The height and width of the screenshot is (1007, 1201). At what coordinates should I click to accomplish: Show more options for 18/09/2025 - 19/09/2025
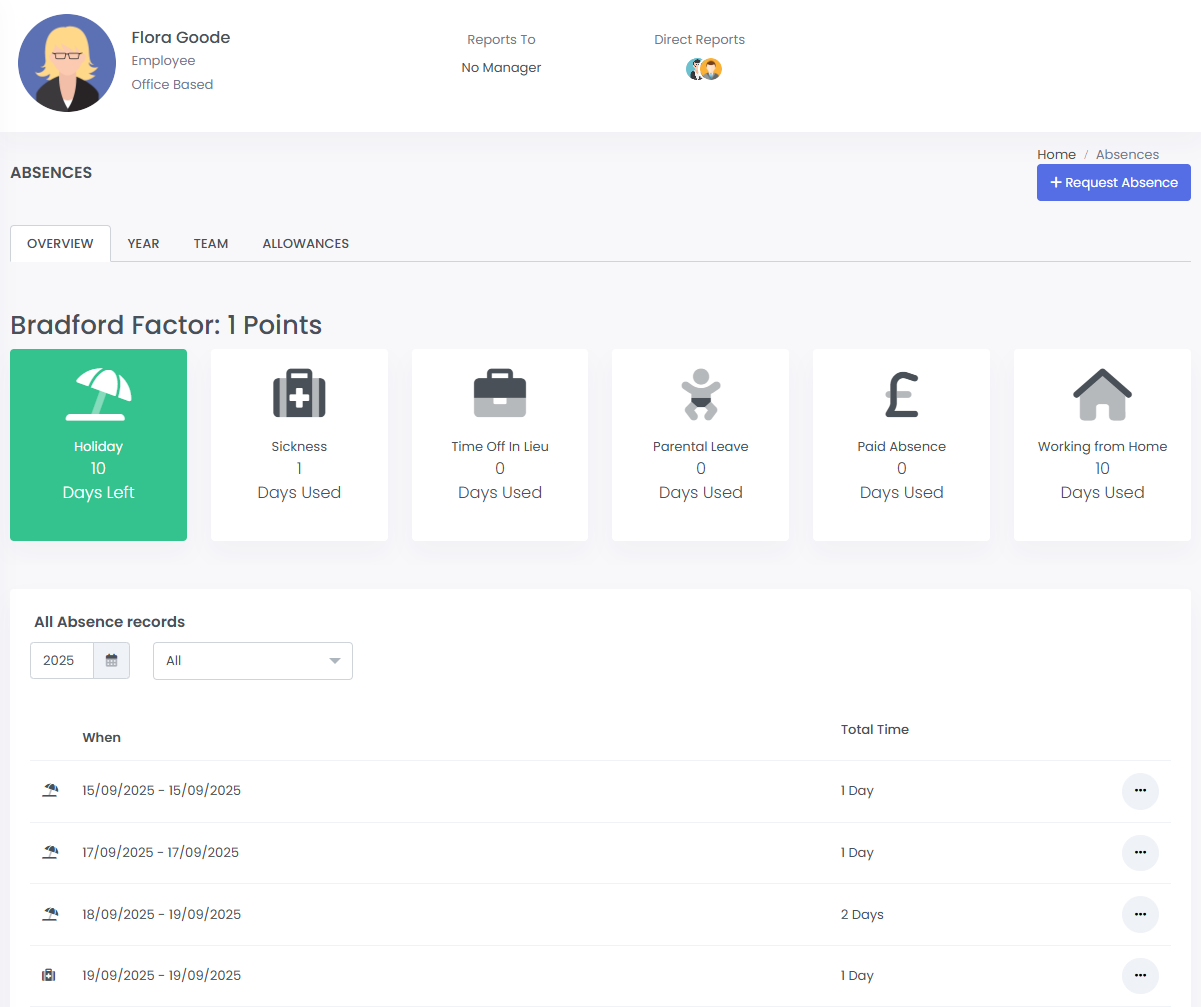coord(1140,914)
